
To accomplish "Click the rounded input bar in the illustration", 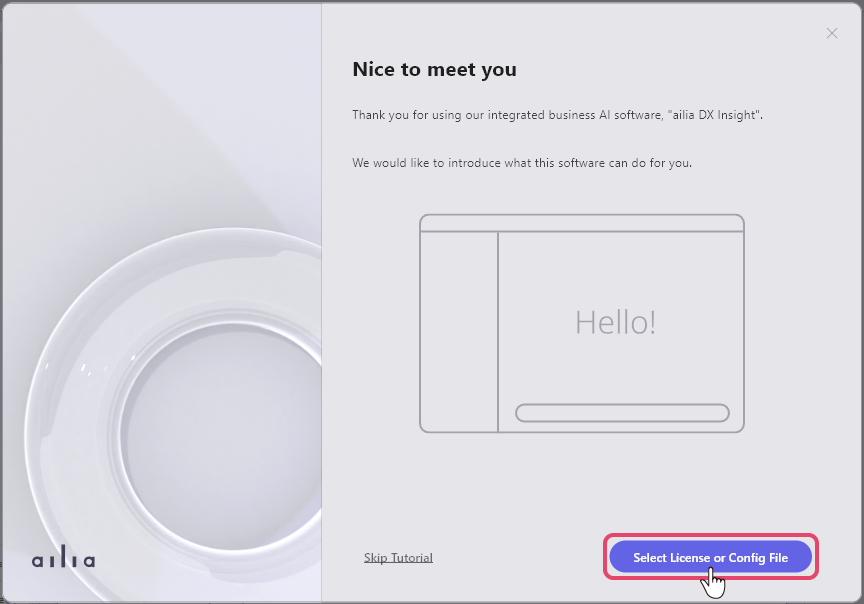I will click(622, 413).
